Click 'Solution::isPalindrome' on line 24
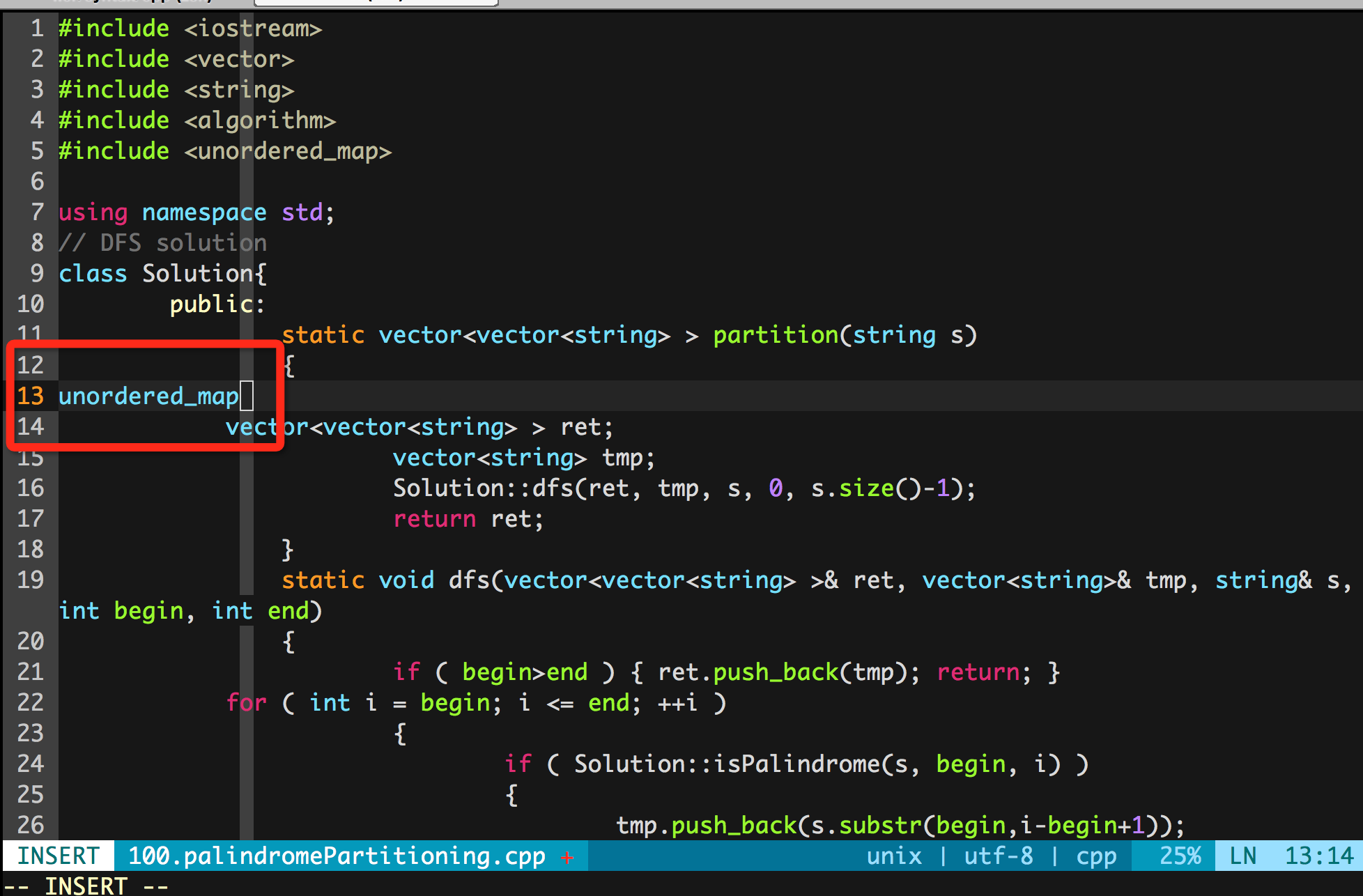The width and height of the screenshot is (1363, 896). coord(727,764)
